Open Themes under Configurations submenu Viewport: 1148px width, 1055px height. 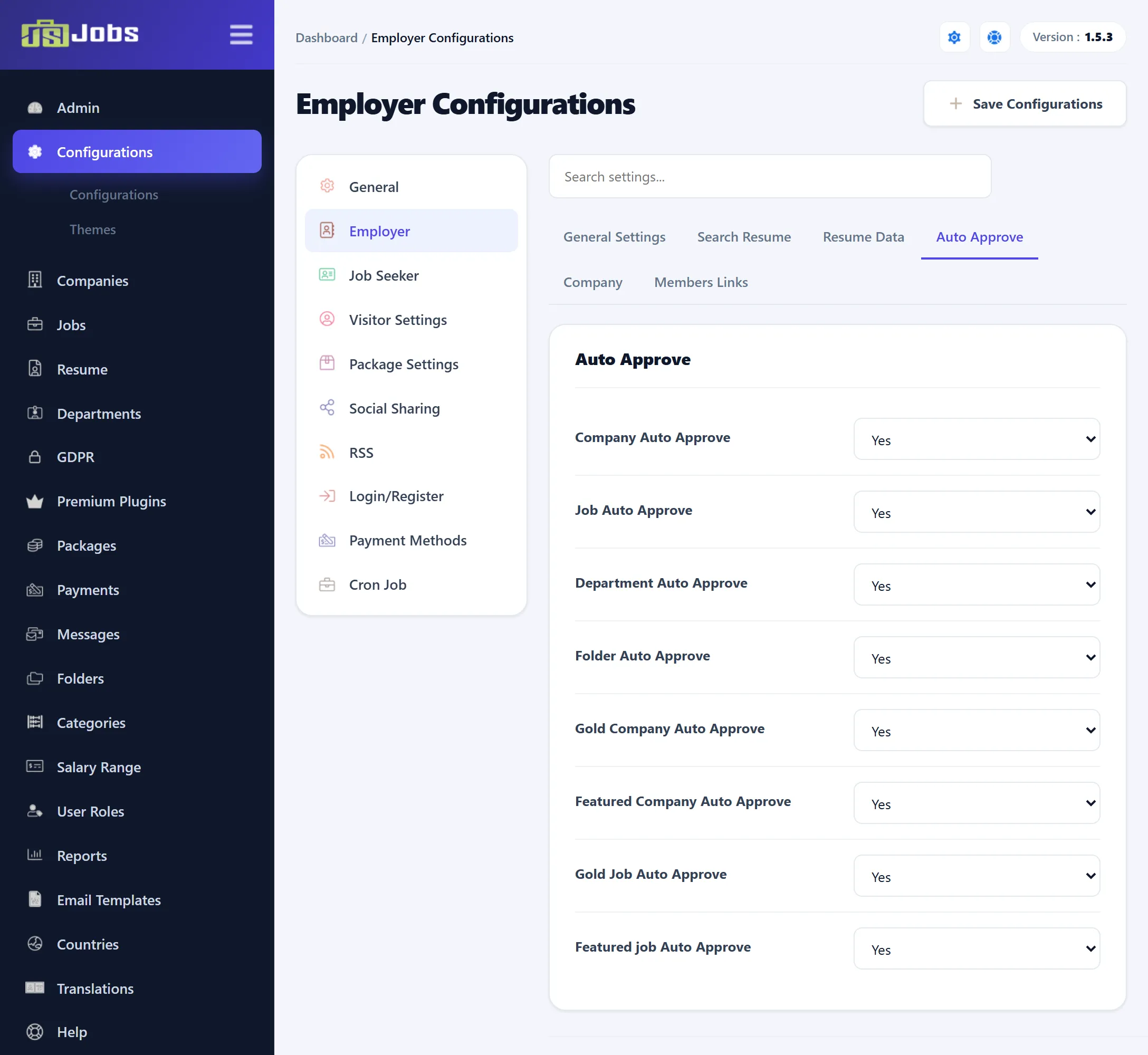(x=92, y=229)
